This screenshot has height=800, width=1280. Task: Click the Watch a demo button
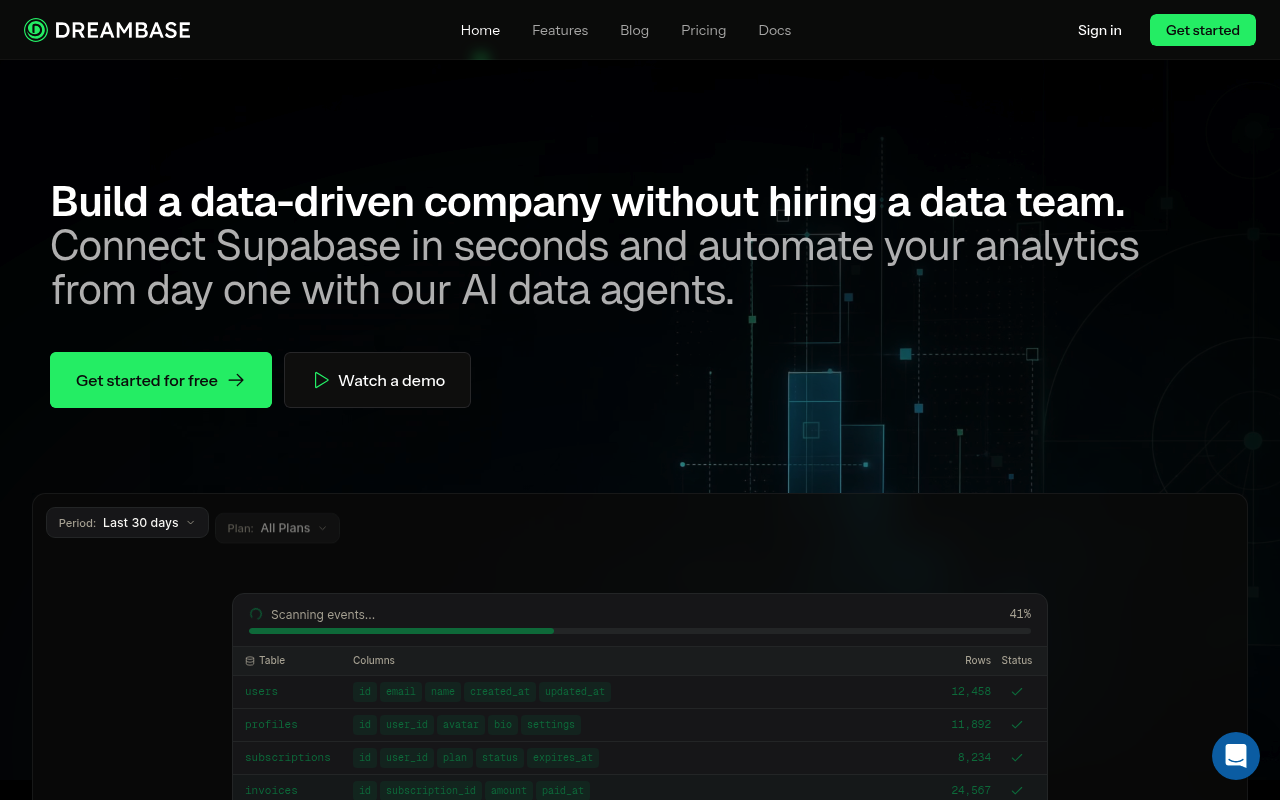pyautogui.click(x=377, y=380)
